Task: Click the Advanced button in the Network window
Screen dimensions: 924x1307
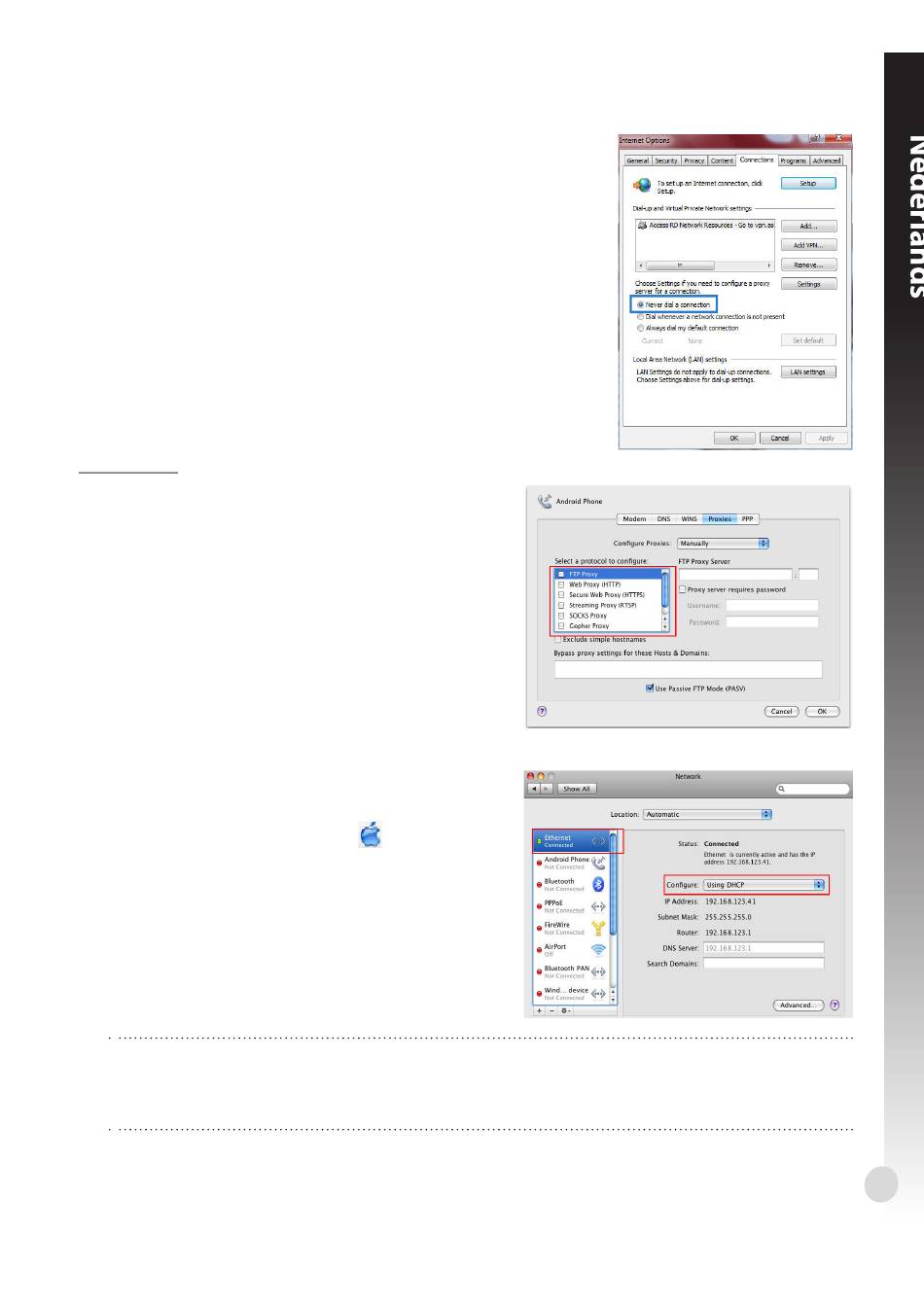Action: [x=798, y=1006]
